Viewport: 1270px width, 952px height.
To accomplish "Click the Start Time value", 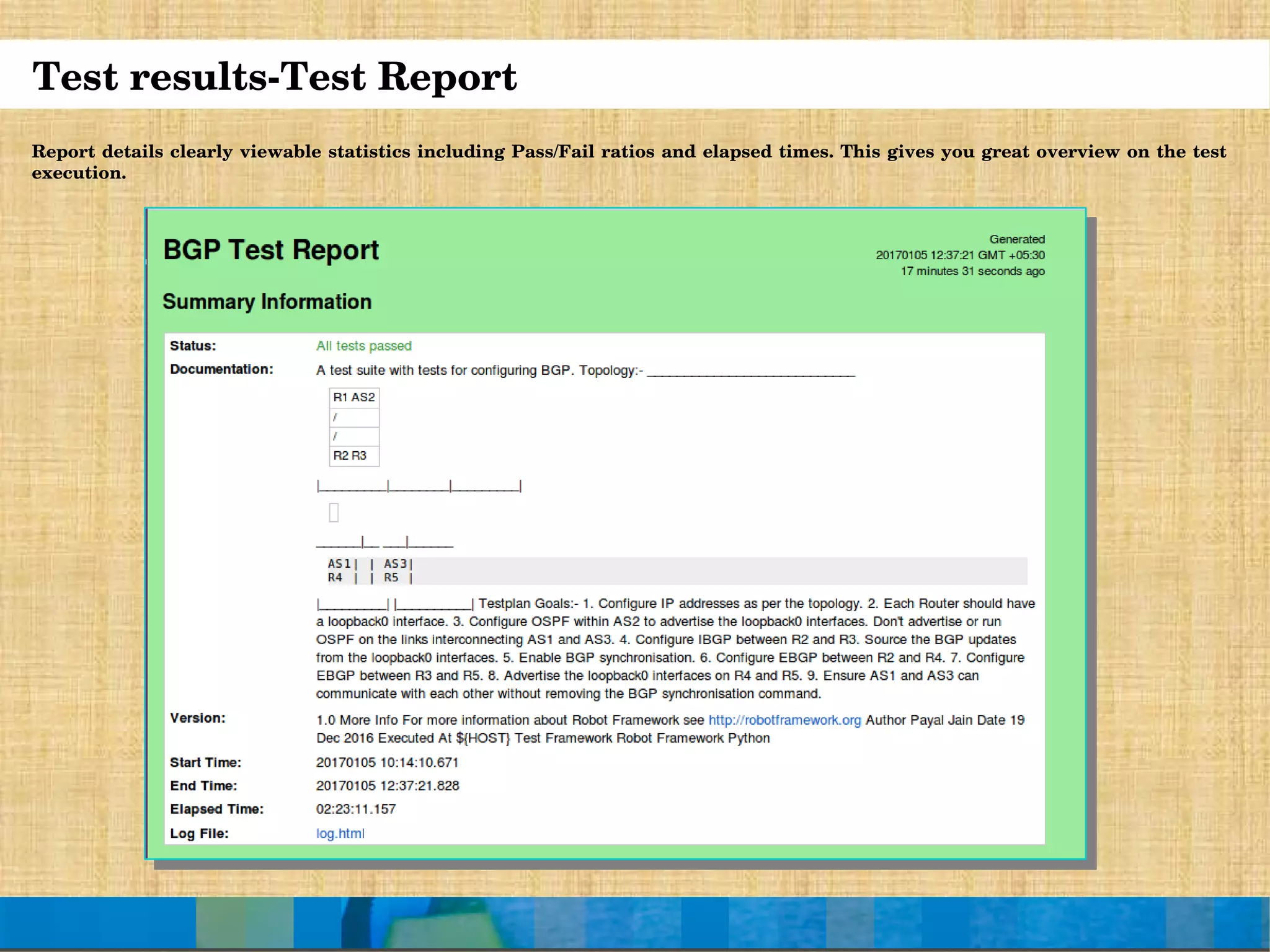I will tap(387, 762).
